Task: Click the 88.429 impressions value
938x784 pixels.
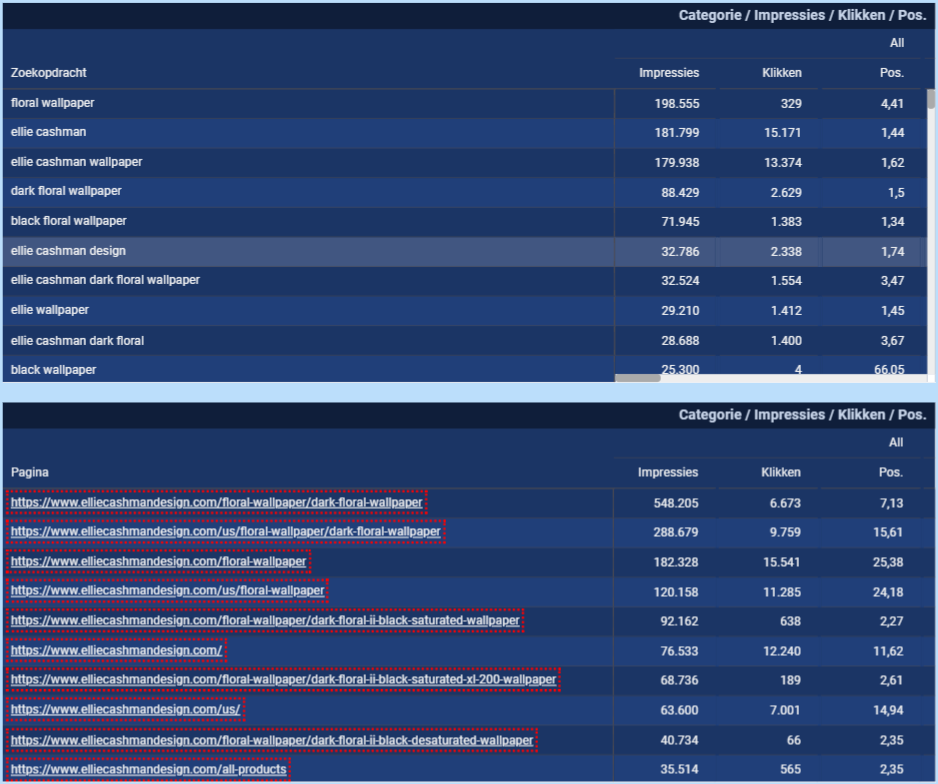Action: tap(680, 193)
